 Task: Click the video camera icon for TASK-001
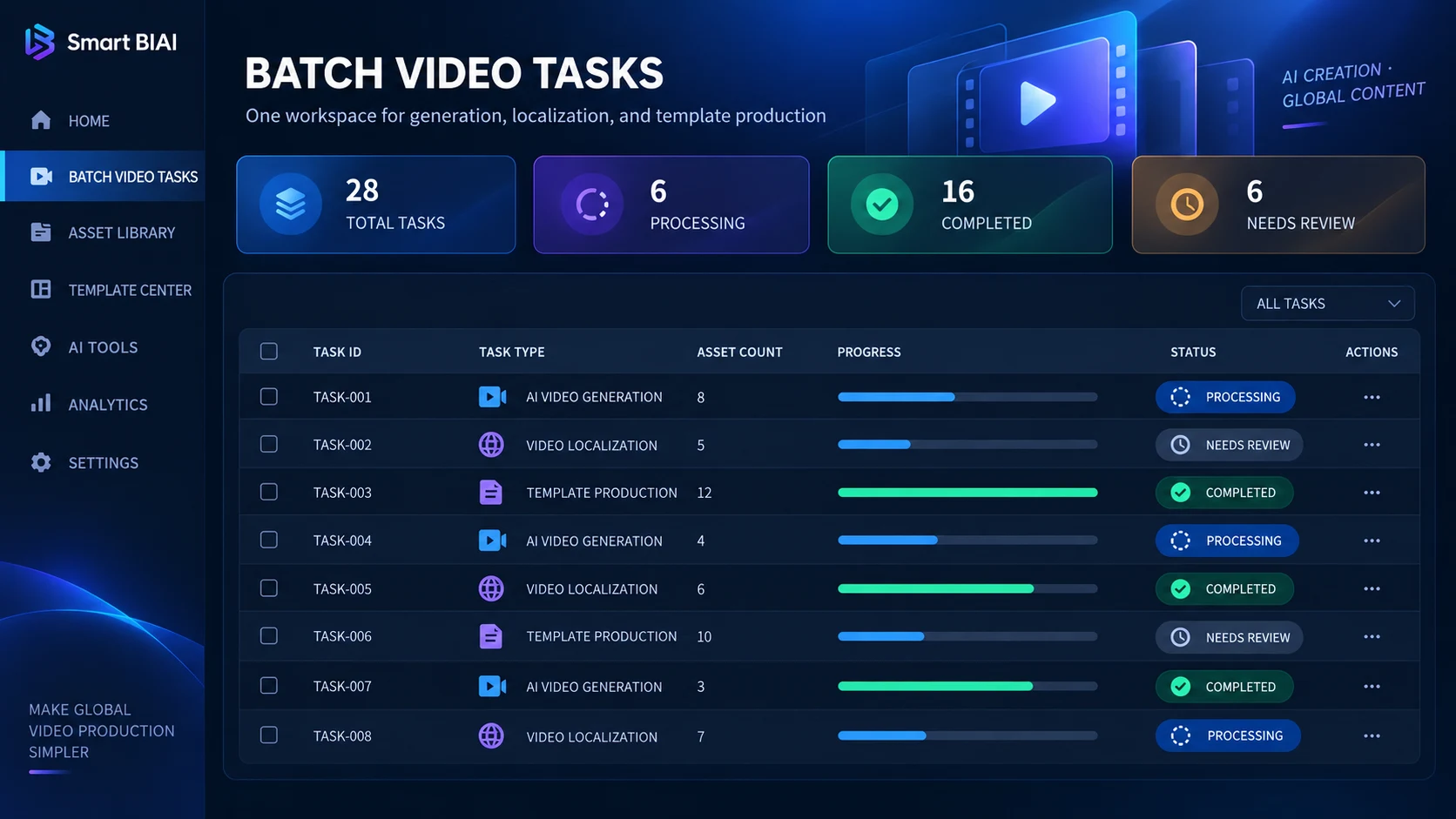point(492,397)
